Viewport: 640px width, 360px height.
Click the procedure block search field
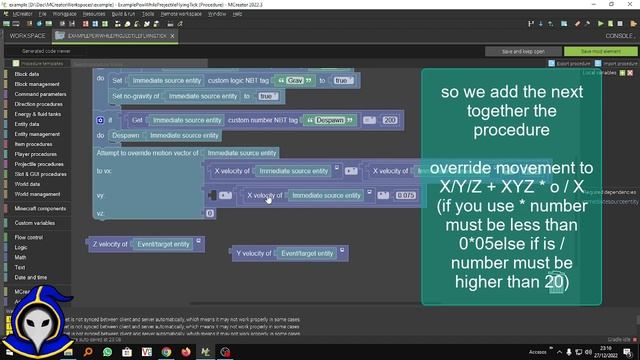(x=139, y=64)
